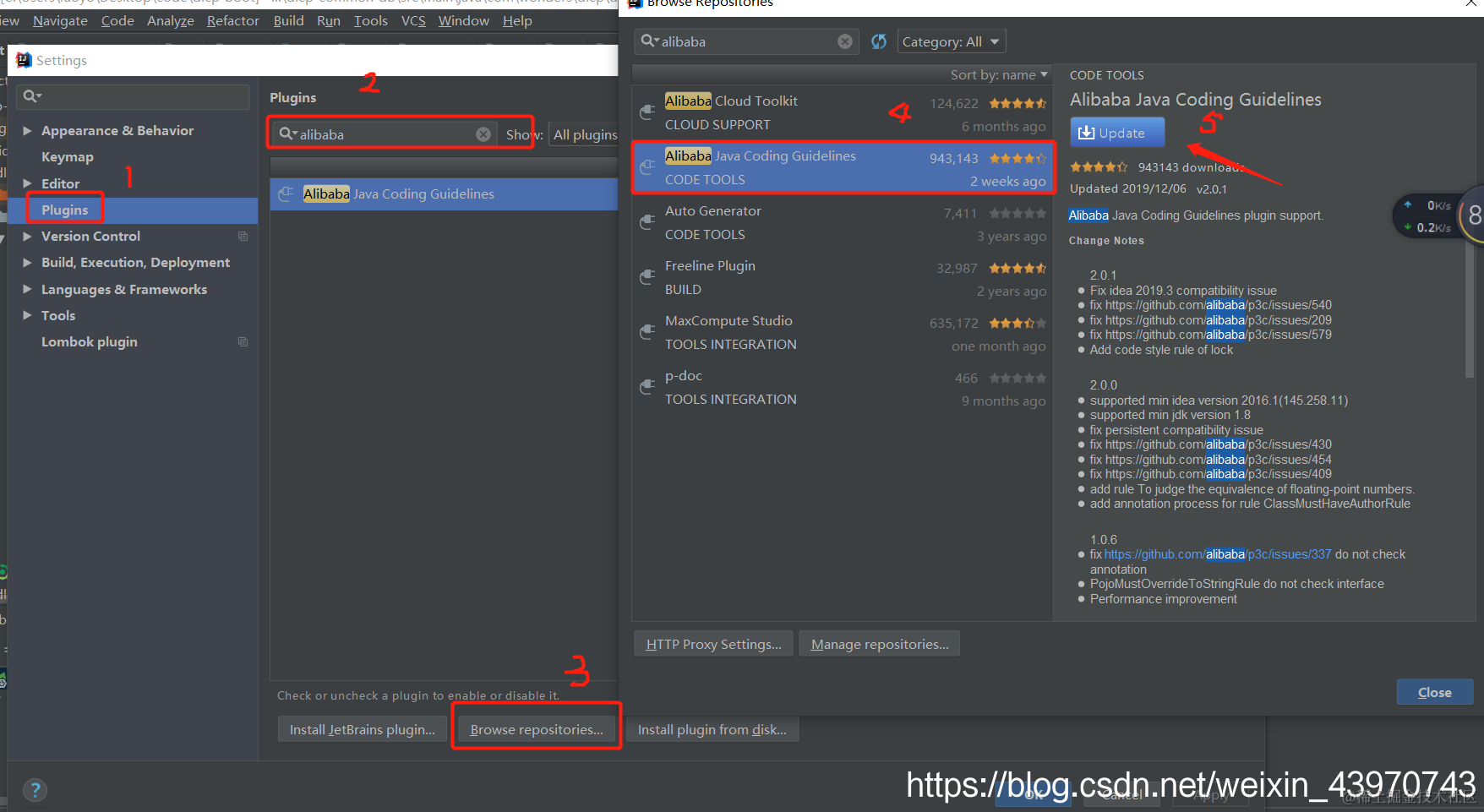Click Manage repositories button
The width and height of the screenshot is (1484, 812).
(880, 644)
